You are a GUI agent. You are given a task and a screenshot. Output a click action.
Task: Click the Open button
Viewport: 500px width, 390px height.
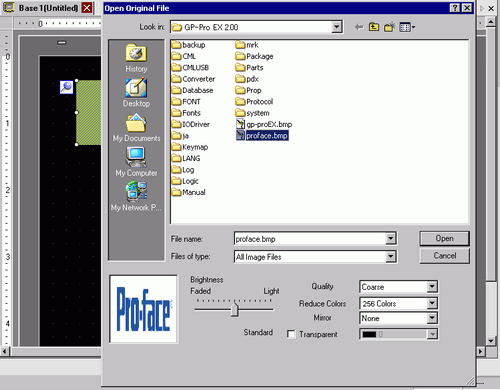(x=444, y=238)
